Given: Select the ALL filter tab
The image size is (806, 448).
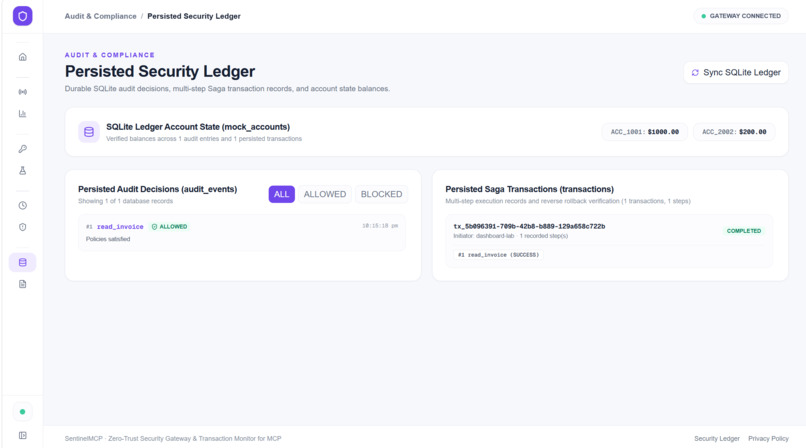Looking at the screenshot, I should [x=282, y=194].
